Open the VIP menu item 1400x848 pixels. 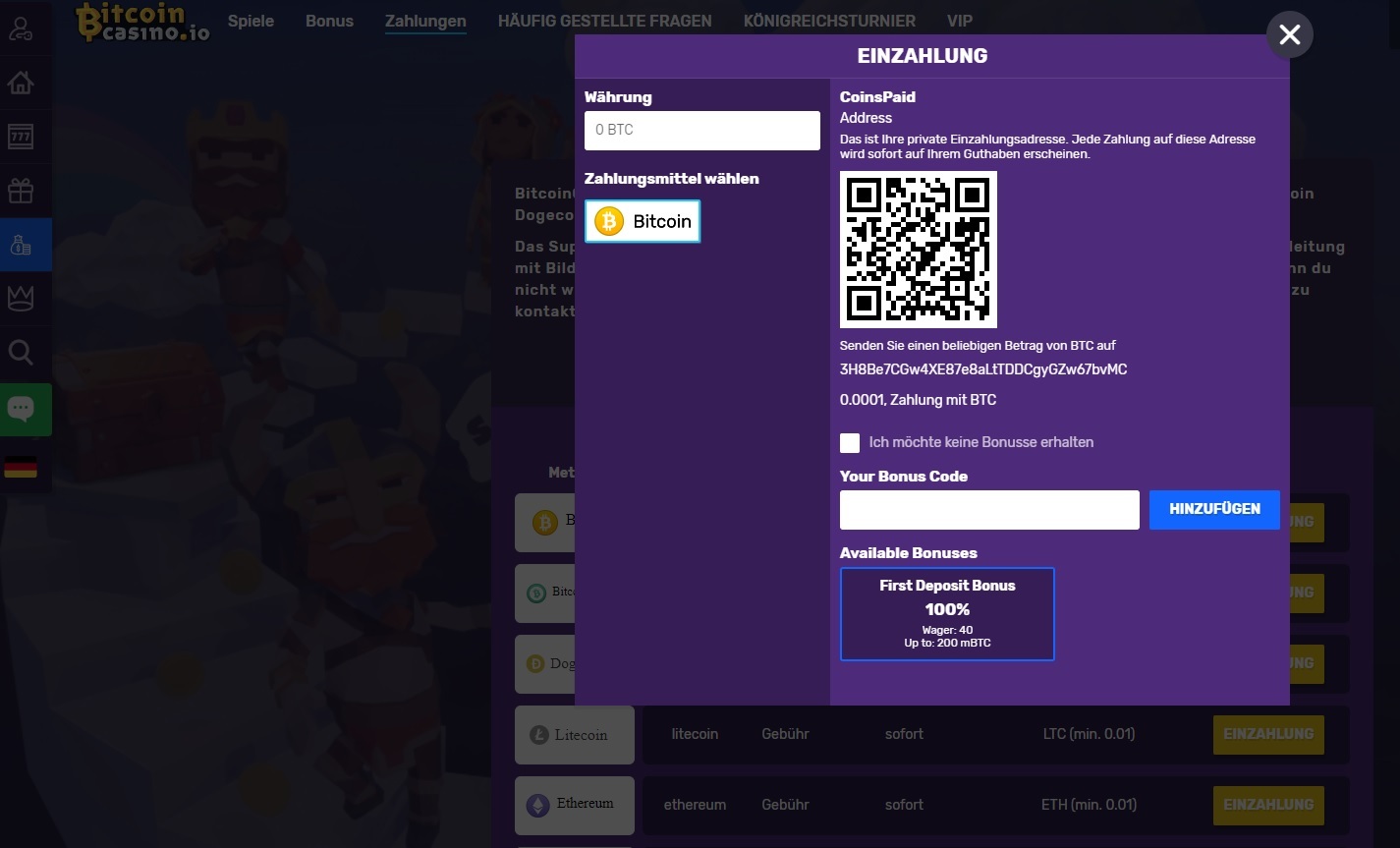960,21
